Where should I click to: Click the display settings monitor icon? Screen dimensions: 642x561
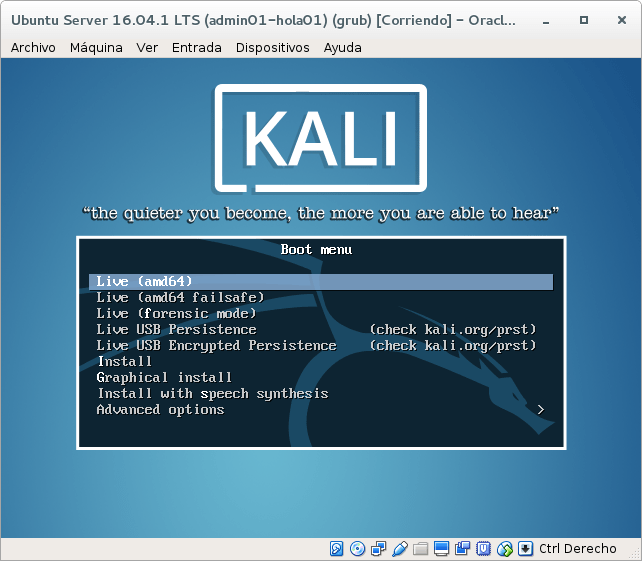coord(441,549)
